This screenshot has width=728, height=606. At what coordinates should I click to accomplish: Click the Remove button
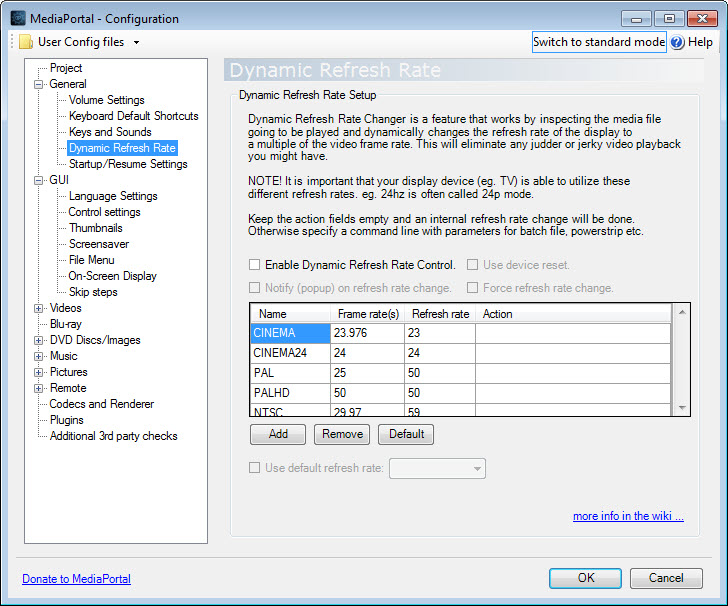[342, 434]
